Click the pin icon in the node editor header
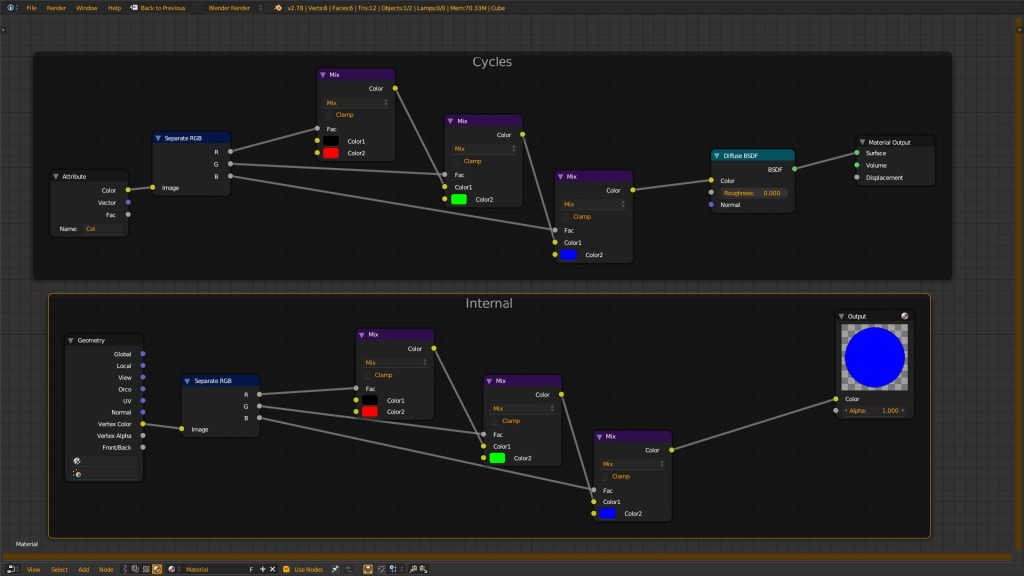The height and width of the screenshot is (576, 1024). coord(335,568)
